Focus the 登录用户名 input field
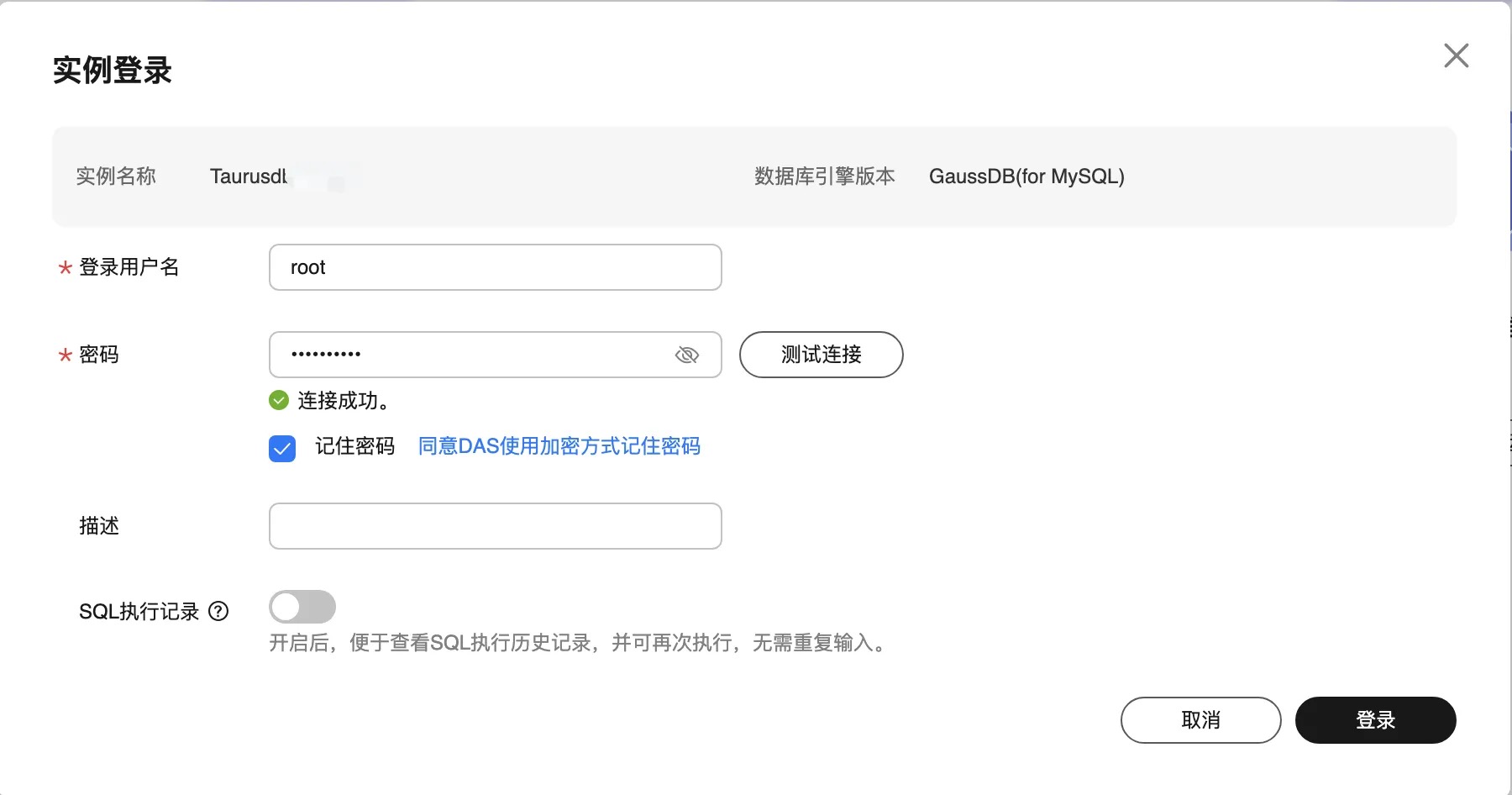Viewport: 1512px width, 795px height. tap(496, 267)
